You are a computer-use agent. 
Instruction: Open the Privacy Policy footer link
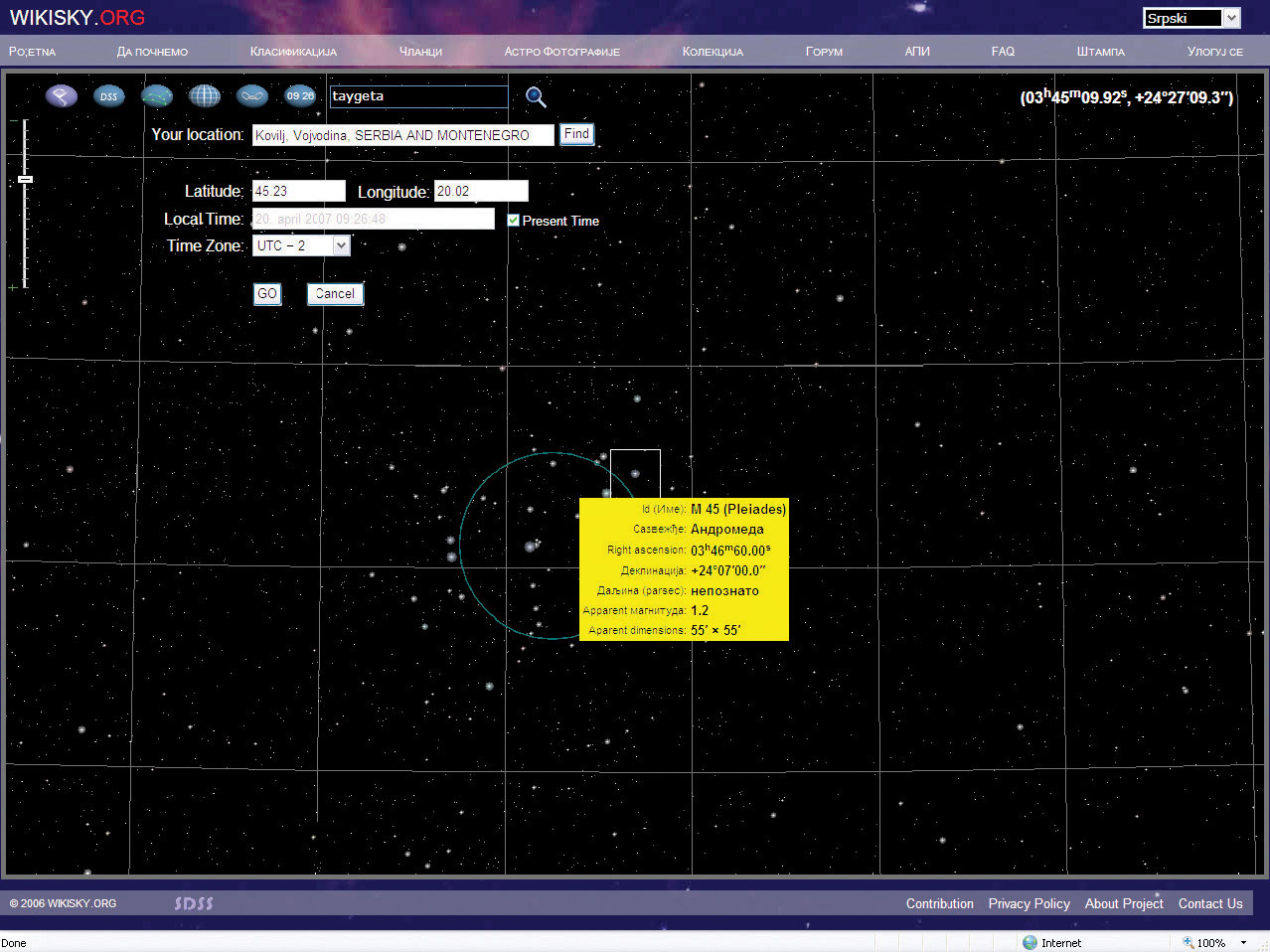point(1029,903)
